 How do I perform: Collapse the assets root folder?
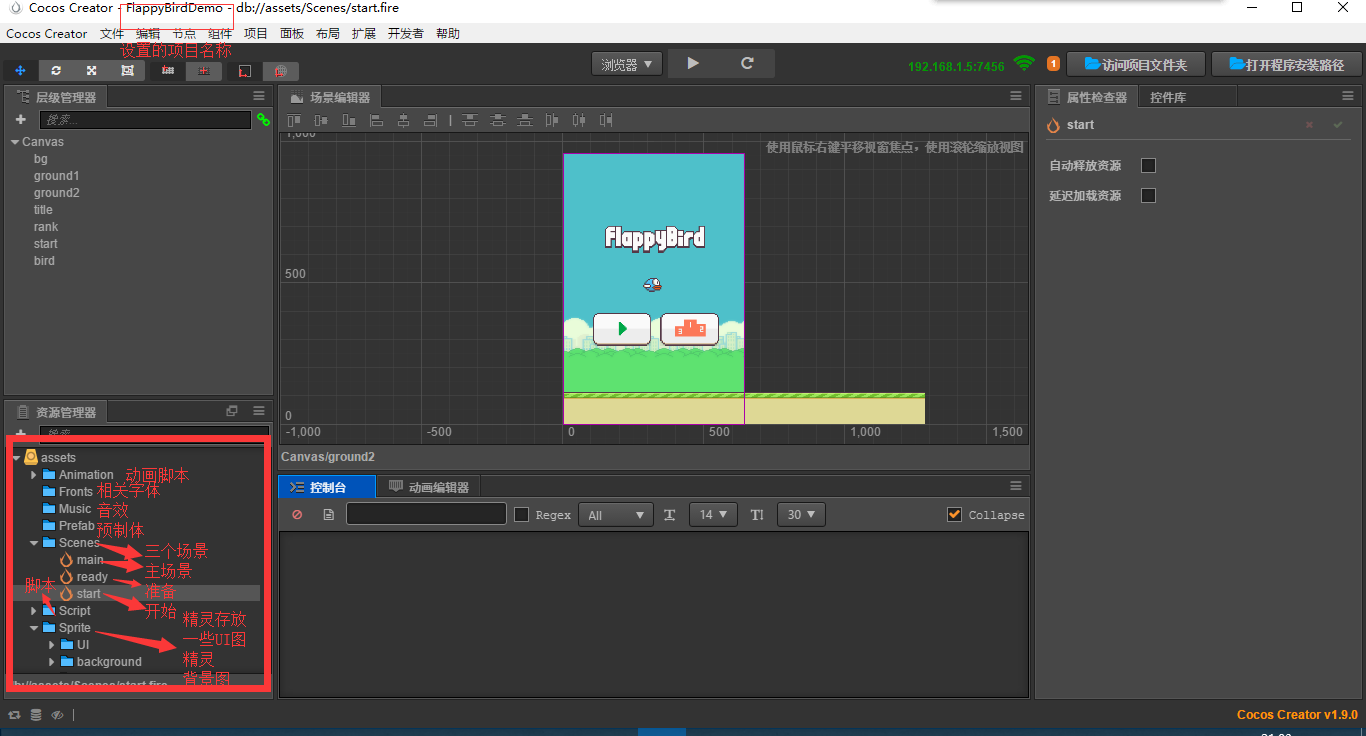[16, 458]
